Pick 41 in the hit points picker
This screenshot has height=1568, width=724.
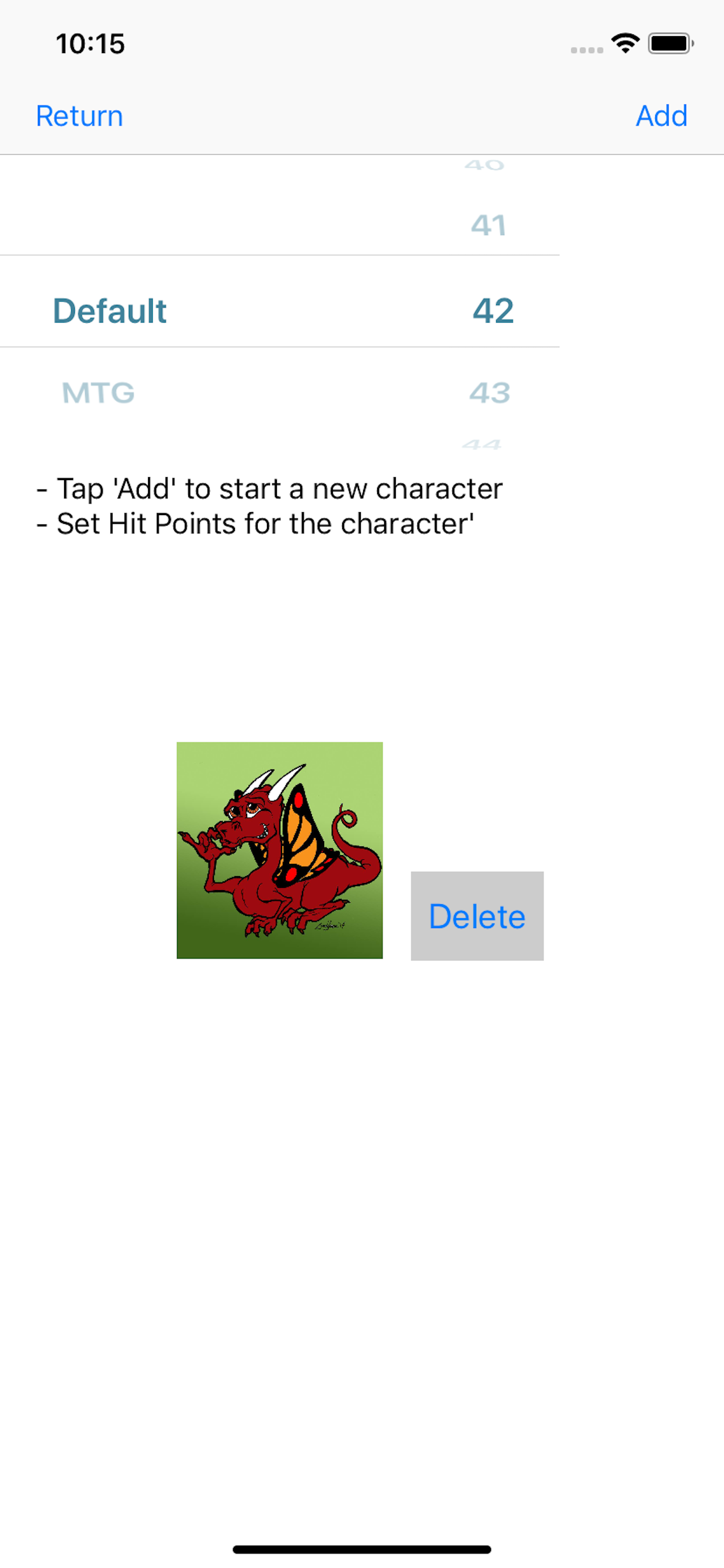click(488, 225)
